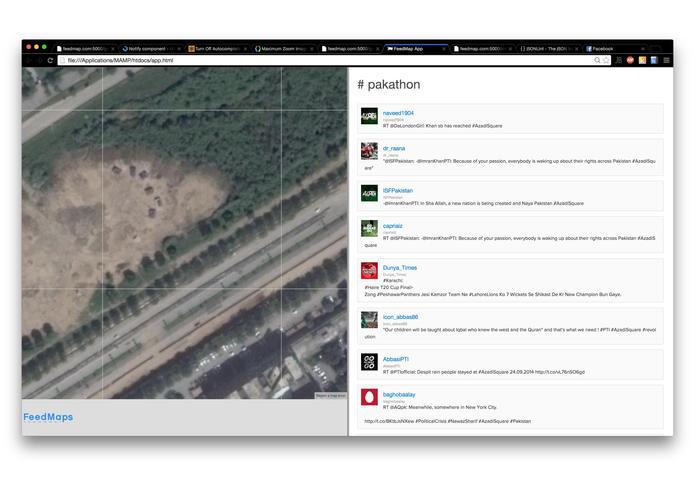Open AbbasiPTI profile link

395,359
